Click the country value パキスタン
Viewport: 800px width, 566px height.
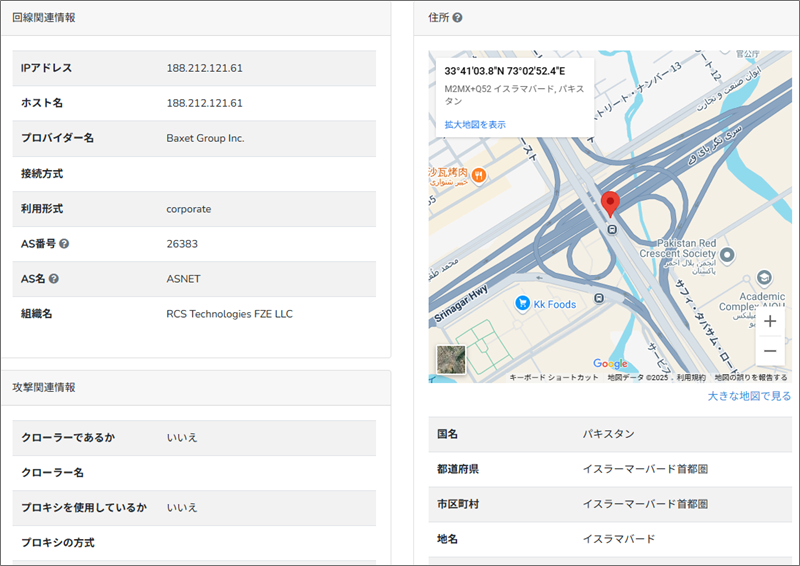pyautogui.click(x=609, y=434)
